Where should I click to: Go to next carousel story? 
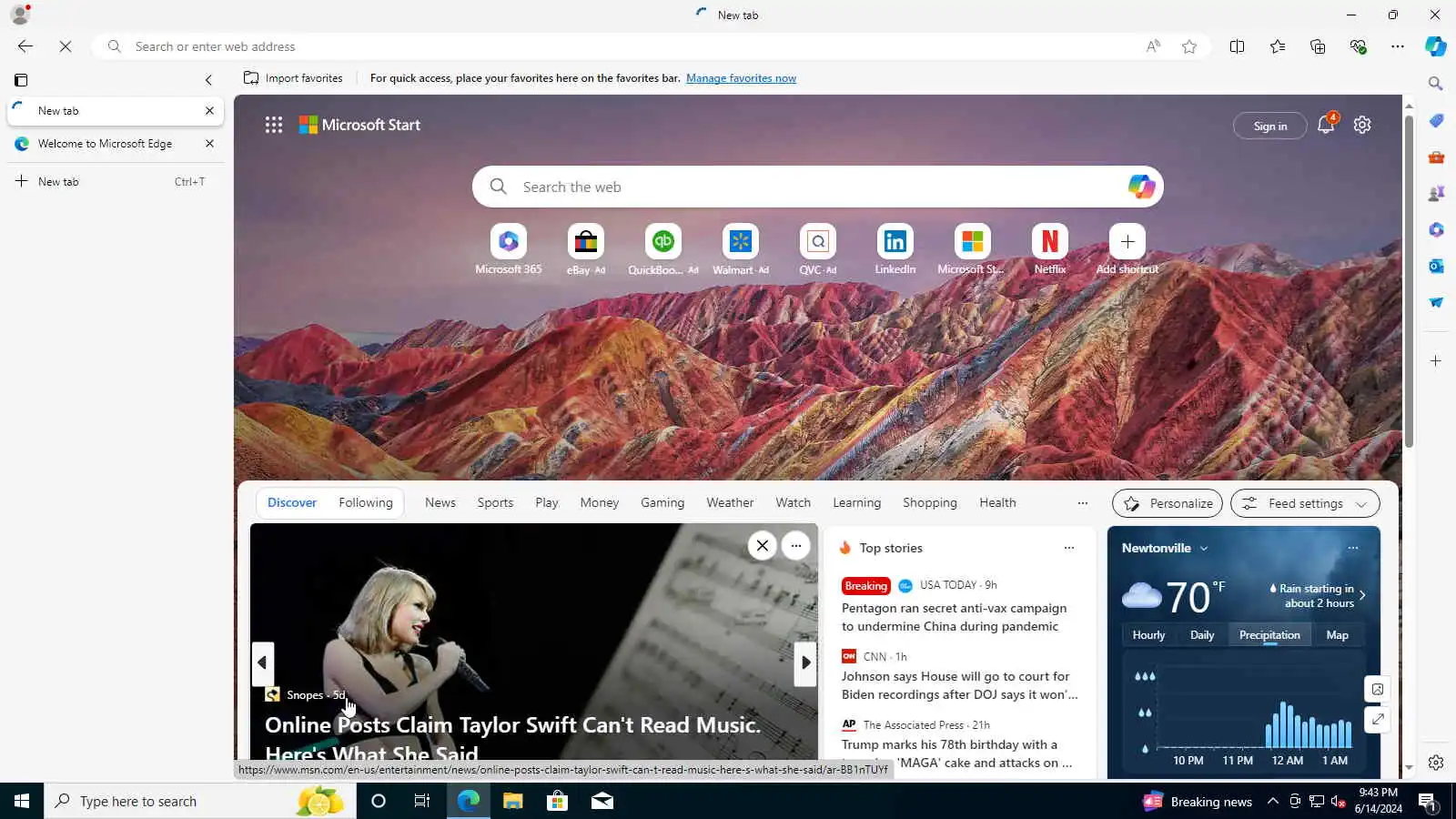click(805, 662)
